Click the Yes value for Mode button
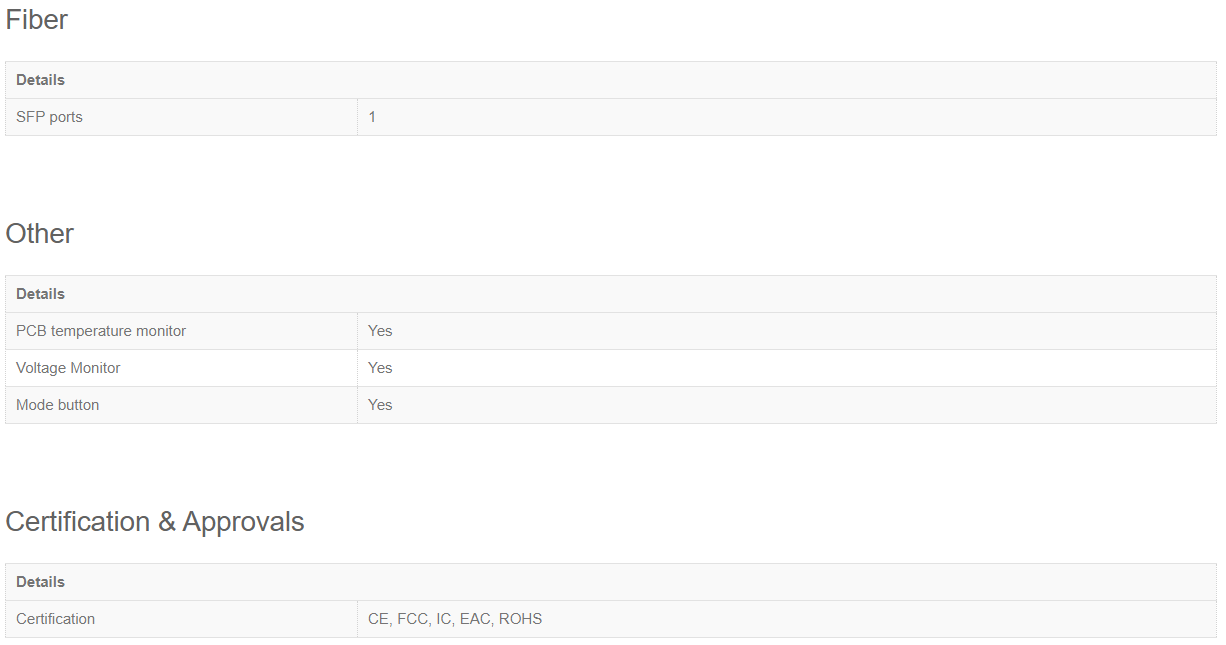Viewport: 1226px width, 645px height. [x=380, y=405]
